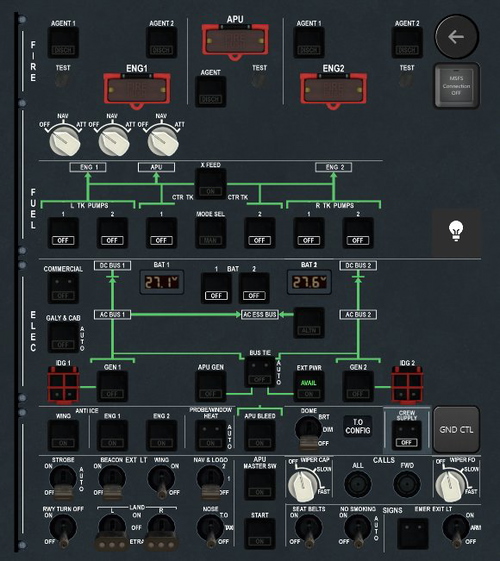Switch BAT 2 pushbutton on
The image size is (500, 561).
point(254,288)
